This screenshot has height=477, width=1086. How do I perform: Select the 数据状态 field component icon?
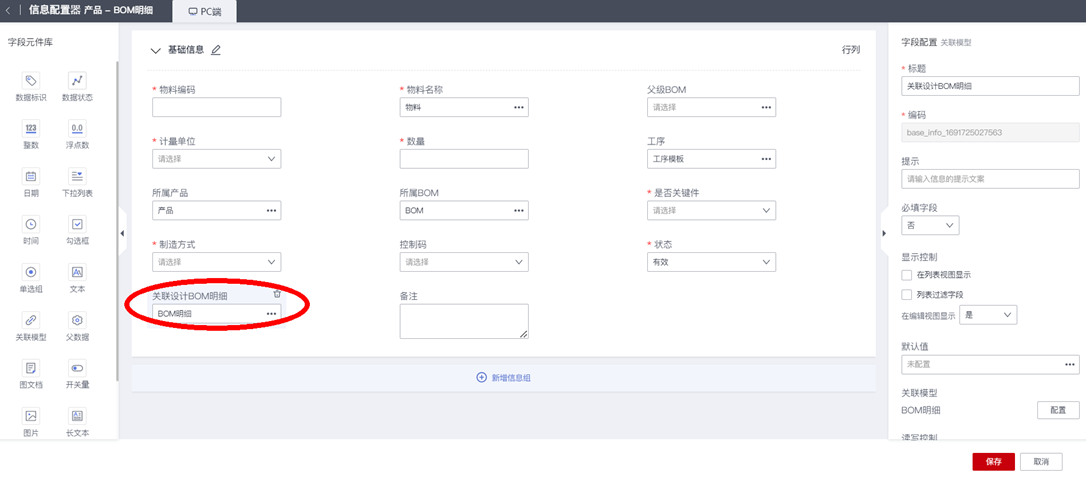point(77,80)
